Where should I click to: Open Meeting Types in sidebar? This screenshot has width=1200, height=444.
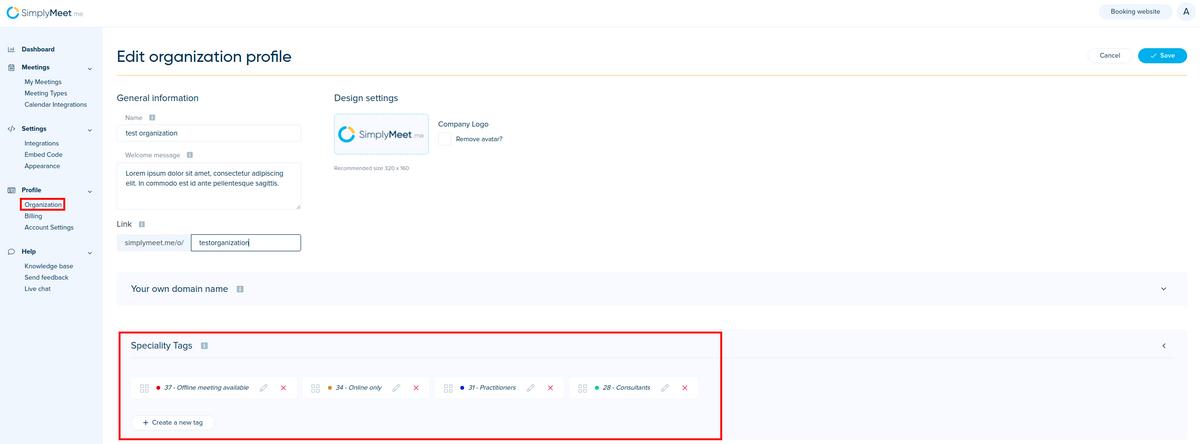[46, 93]
